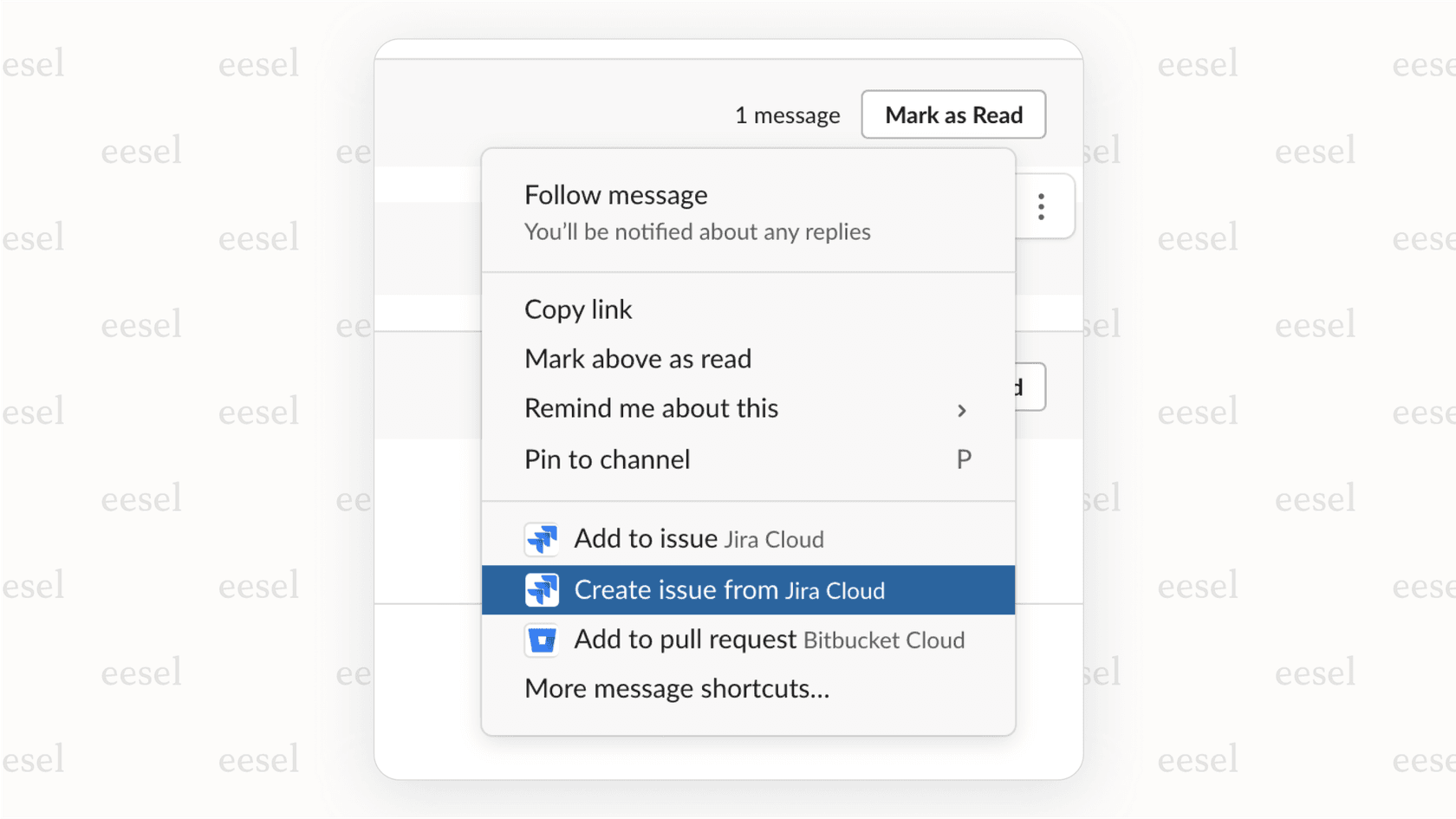Image resolution: width=1456 pixels, height=819 pixels.
Task: Click "Remind me about this"
Action: (x=651, y=408)
